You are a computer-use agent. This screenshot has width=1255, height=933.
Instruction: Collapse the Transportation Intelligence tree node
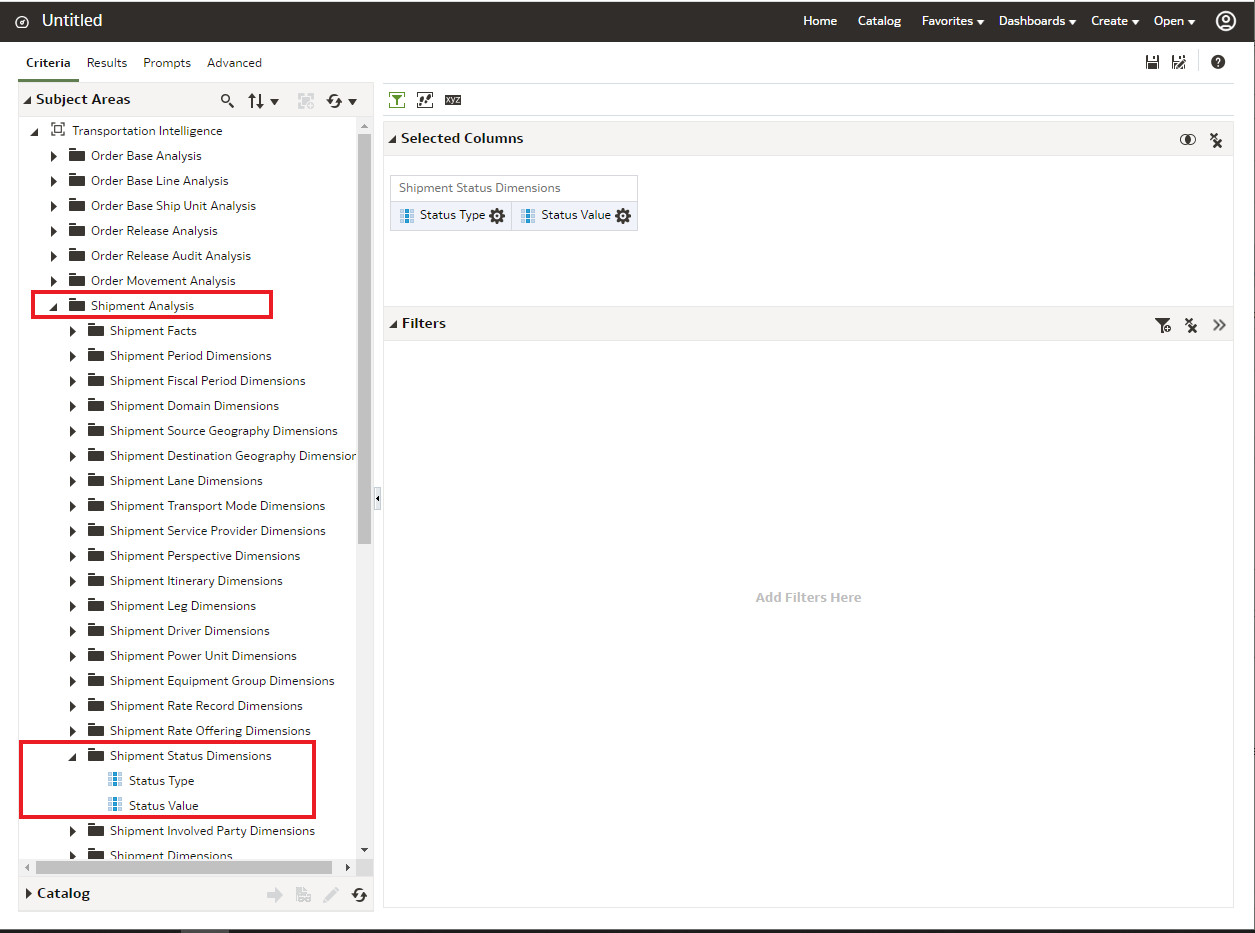point(35,131)
